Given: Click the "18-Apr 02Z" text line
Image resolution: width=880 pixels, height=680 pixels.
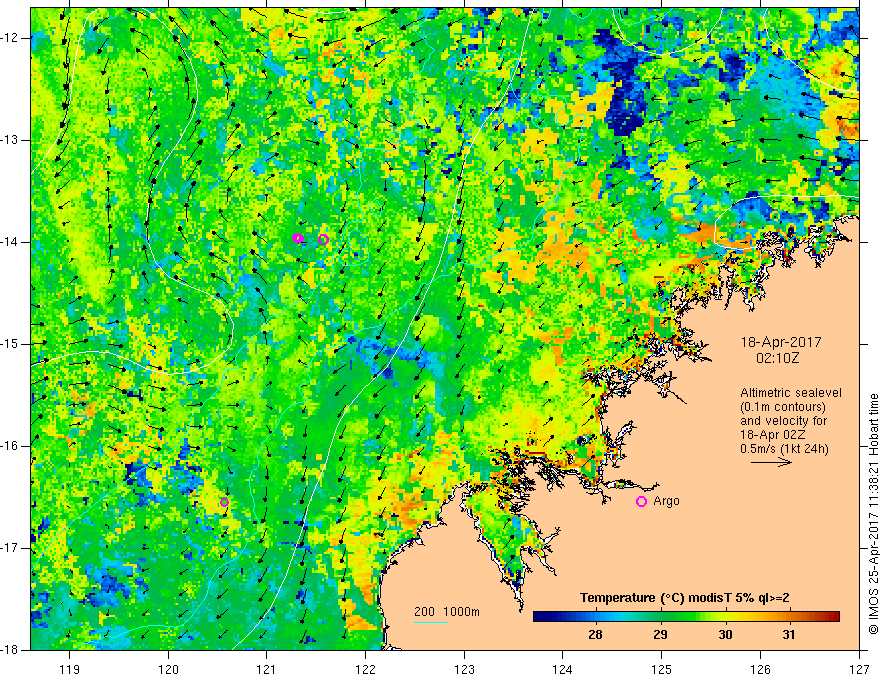Looking at the screenshot, I should pyautogui.click(x=775, y=435).
